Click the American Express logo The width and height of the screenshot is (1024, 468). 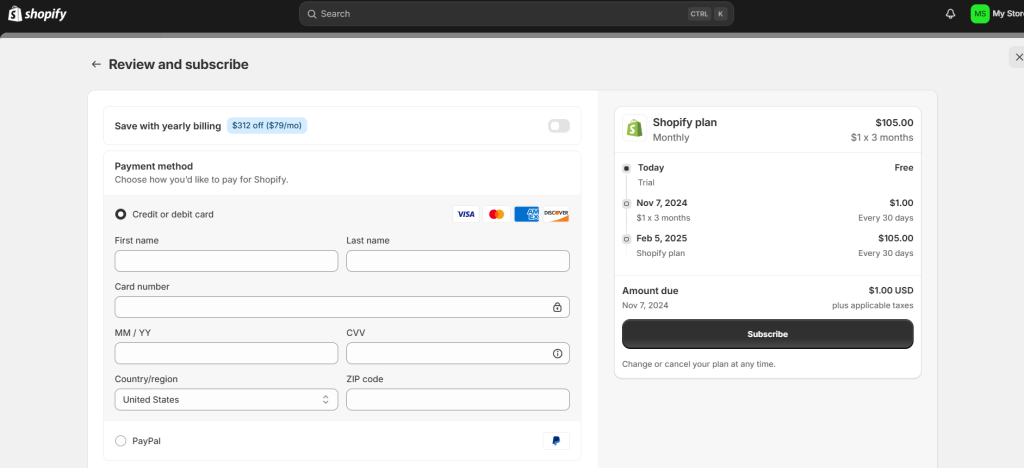coord(526,214)
